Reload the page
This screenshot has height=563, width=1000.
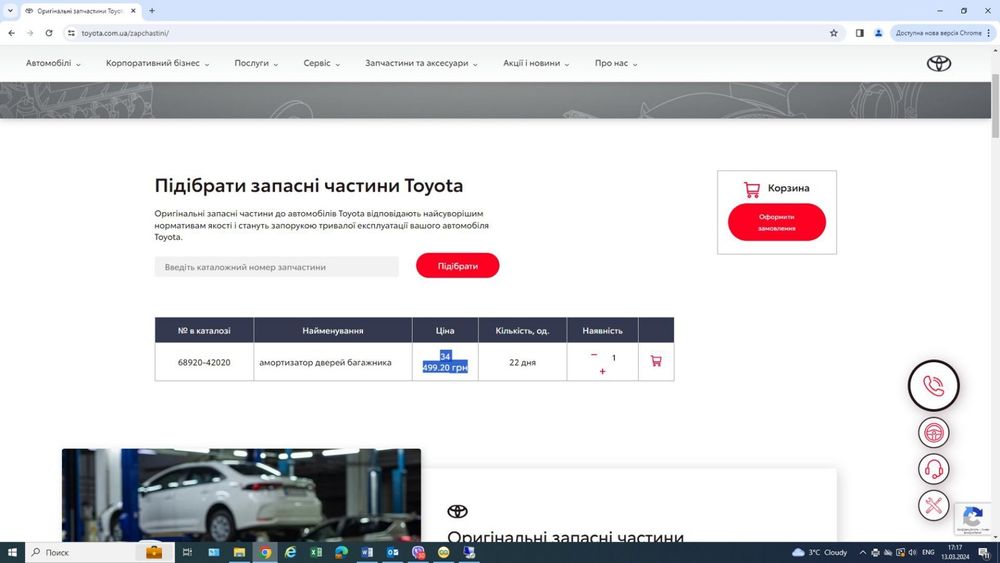pyautogui.click(x=48, y=33)
